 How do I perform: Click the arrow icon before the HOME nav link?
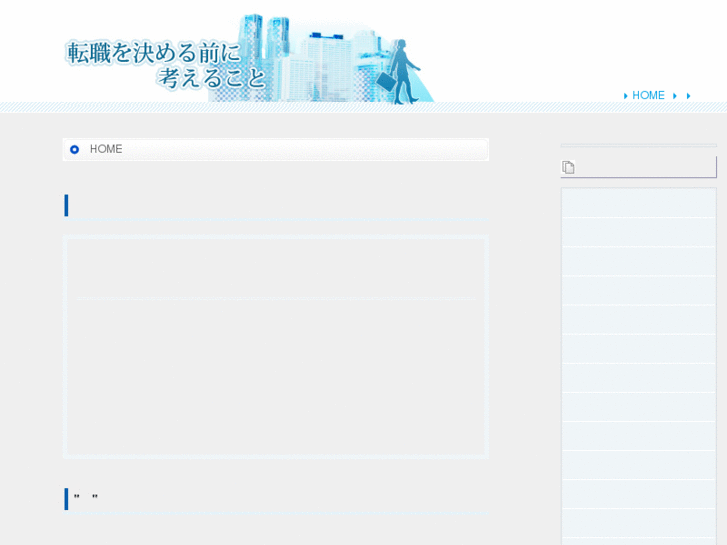click(x=625, y=96)
